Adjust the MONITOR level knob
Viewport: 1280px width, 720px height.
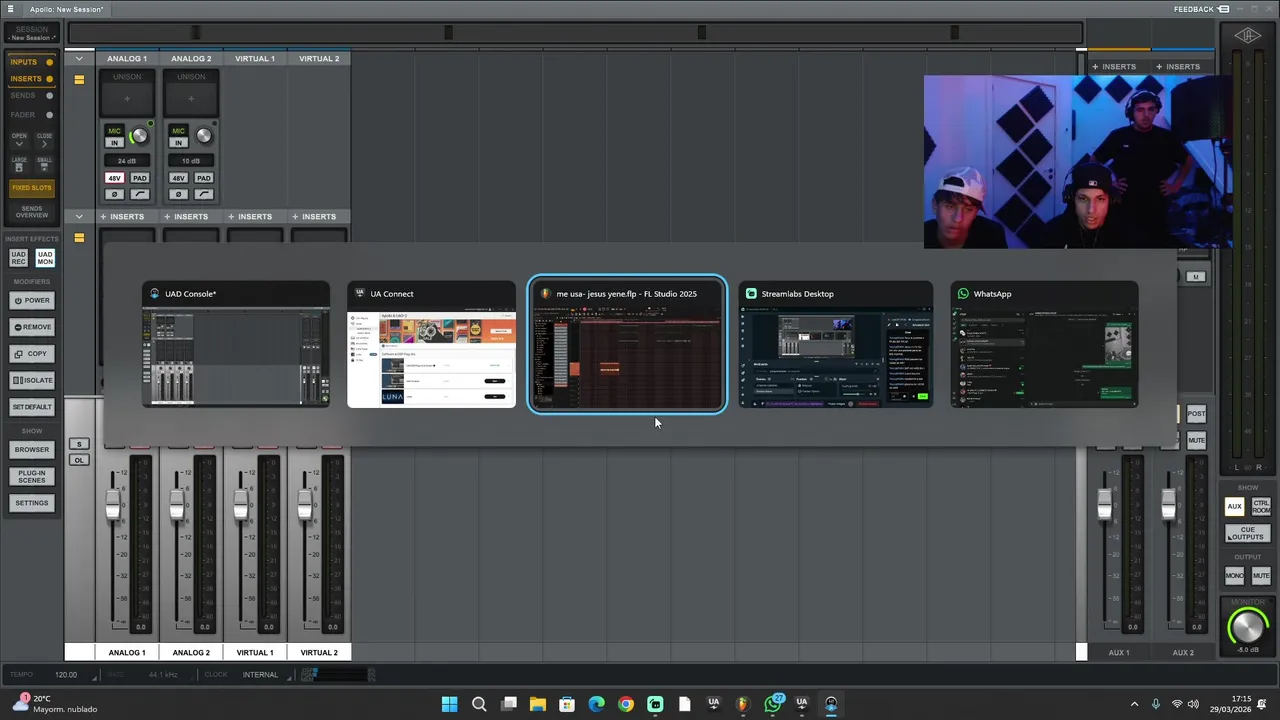pyautogui.click(x=1247, y=626)
